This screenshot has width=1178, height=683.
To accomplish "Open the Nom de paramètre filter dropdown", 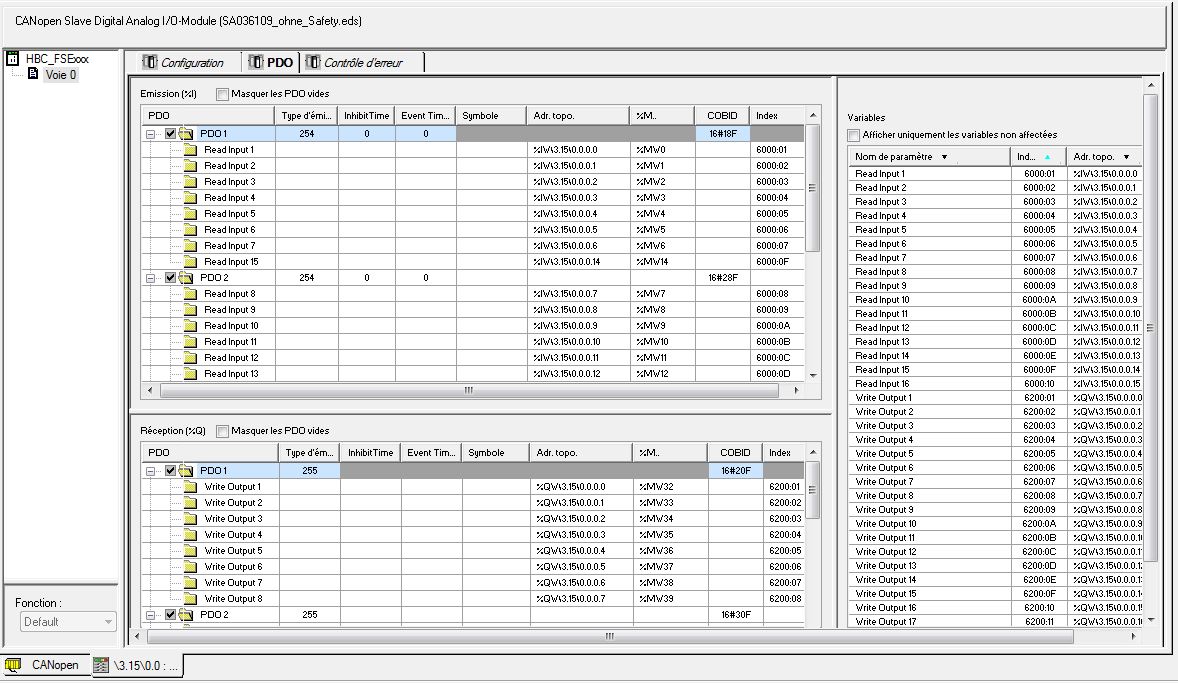I will 944,157.
